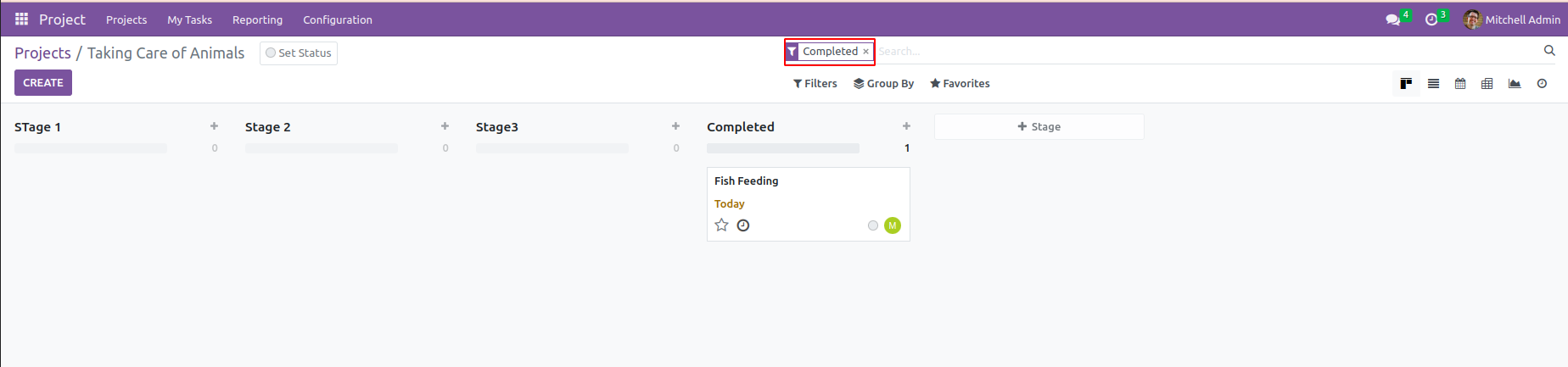Open the activity view clock icon
1568x367 pixels.
(x=1542, y=84)
